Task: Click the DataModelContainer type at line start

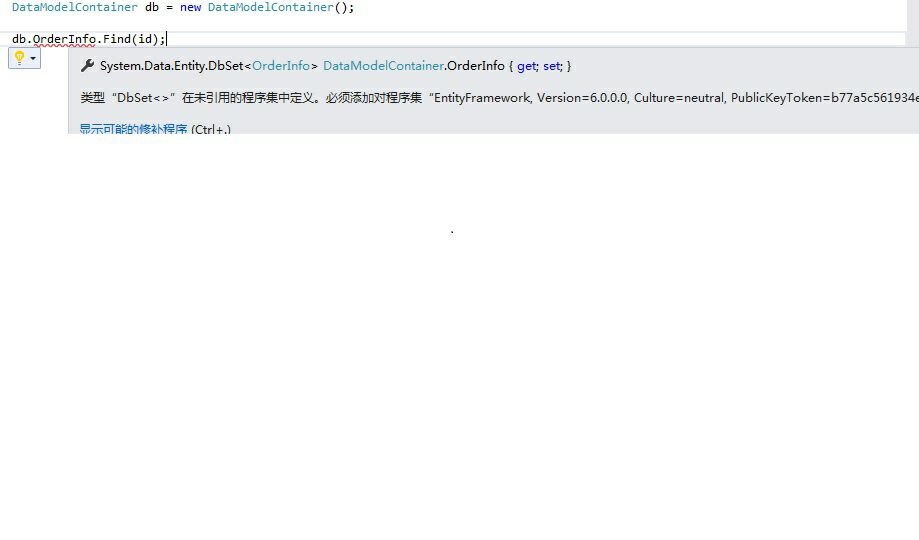Action: pos(74,7)
